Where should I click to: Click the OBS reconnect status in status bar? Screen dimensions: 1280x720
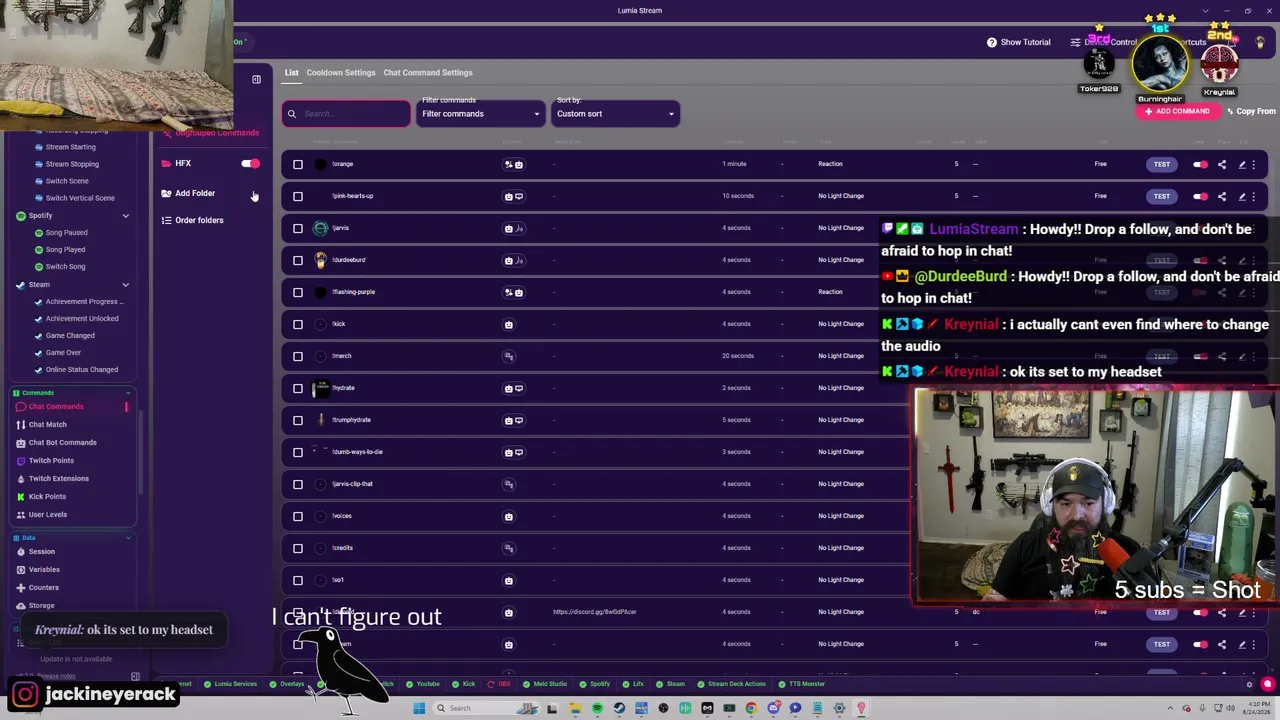pos(497,684)
